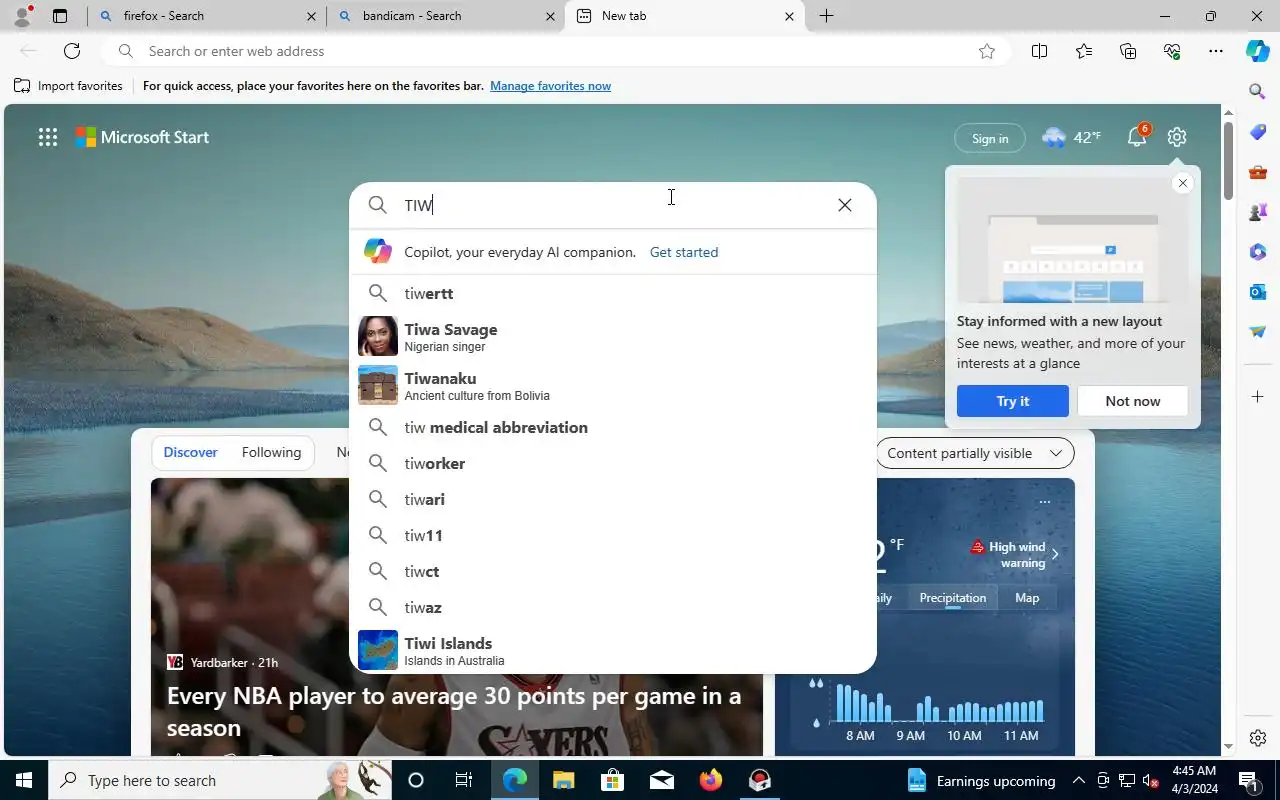
Task: Open the Windows Start menu
Action: pyautogui.click(x=24, y=780)
